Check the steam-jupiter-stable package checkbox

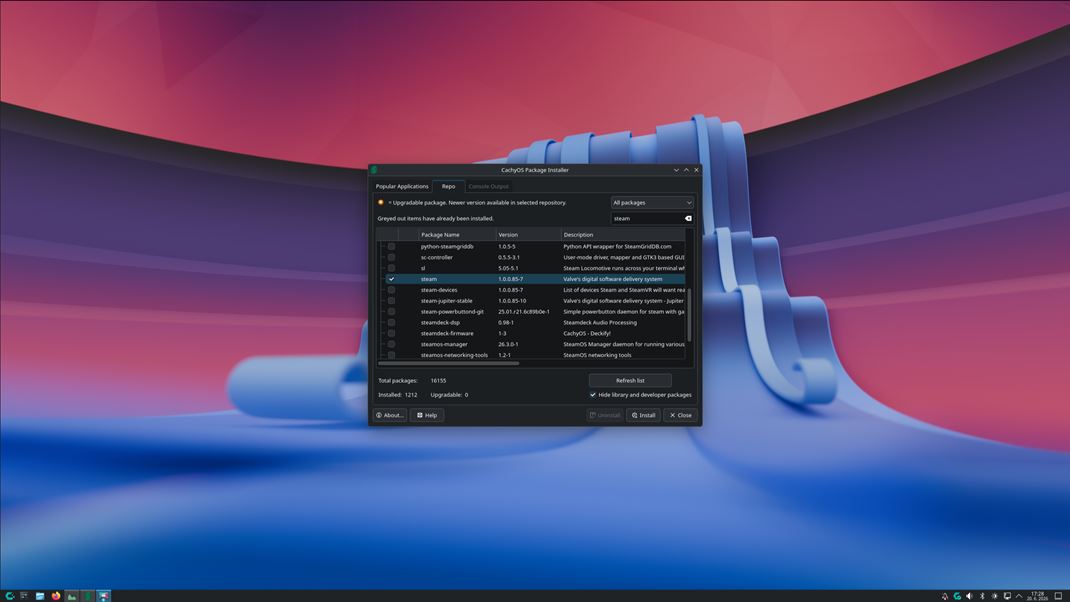[x=392, y=301]
